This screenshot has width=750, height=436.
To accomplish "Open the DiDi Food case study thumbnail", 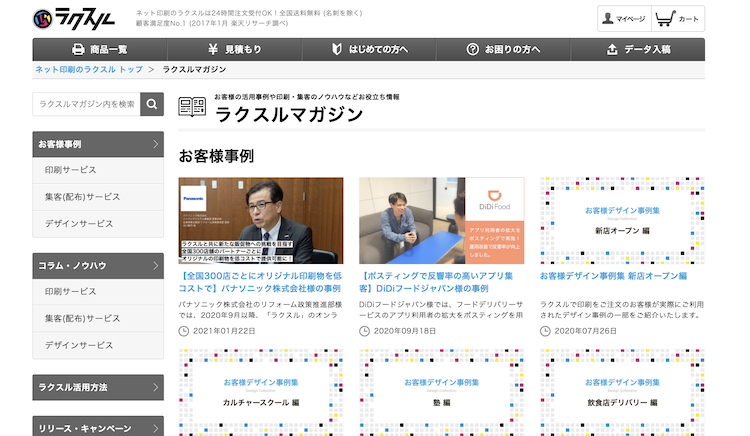I will click(x=441, y=220).
